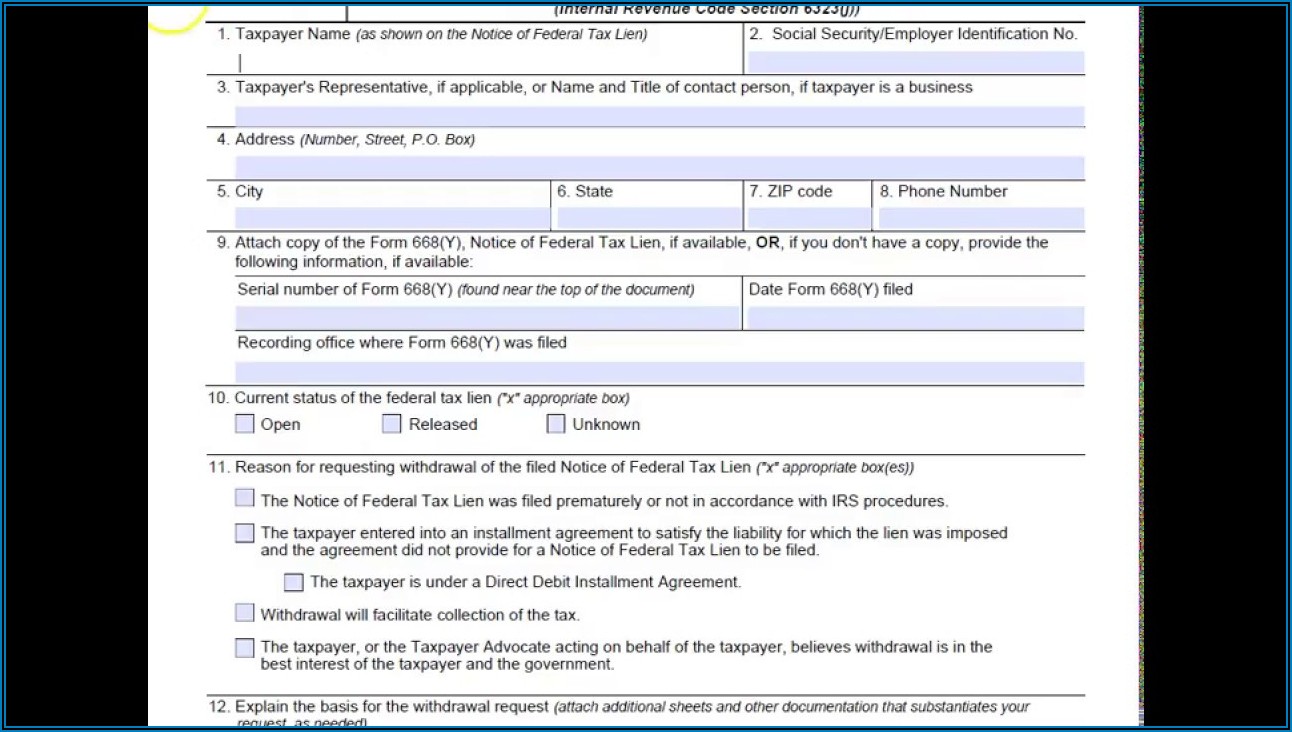This screenshot has height=732, width=1292.
Task: Click the Social Security/Employer ID field
Action: 915,62
